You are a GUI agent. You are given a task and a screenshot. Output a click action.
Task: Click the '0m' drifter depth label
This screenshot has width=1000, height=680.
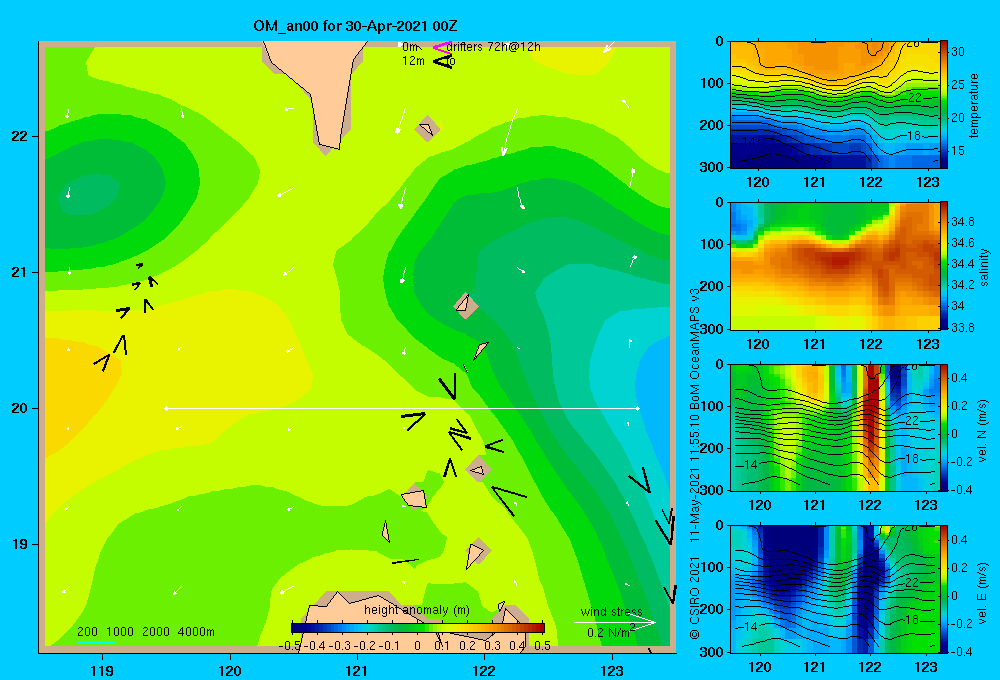[411, 47]
